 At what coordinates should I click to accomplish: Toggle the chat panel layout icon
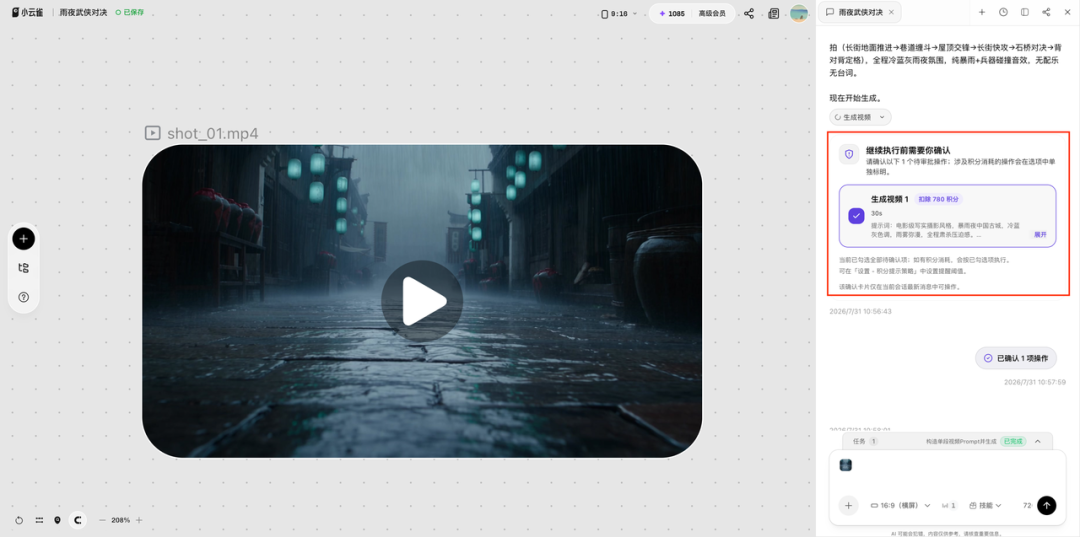[x=1024, y=12]
